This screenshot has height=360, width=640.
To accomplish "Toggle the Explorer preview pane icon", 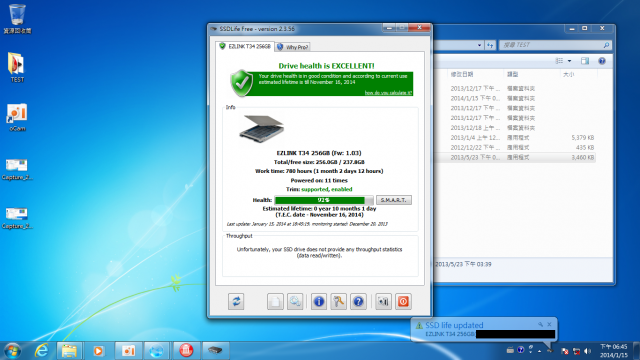I will pos(585,61).
